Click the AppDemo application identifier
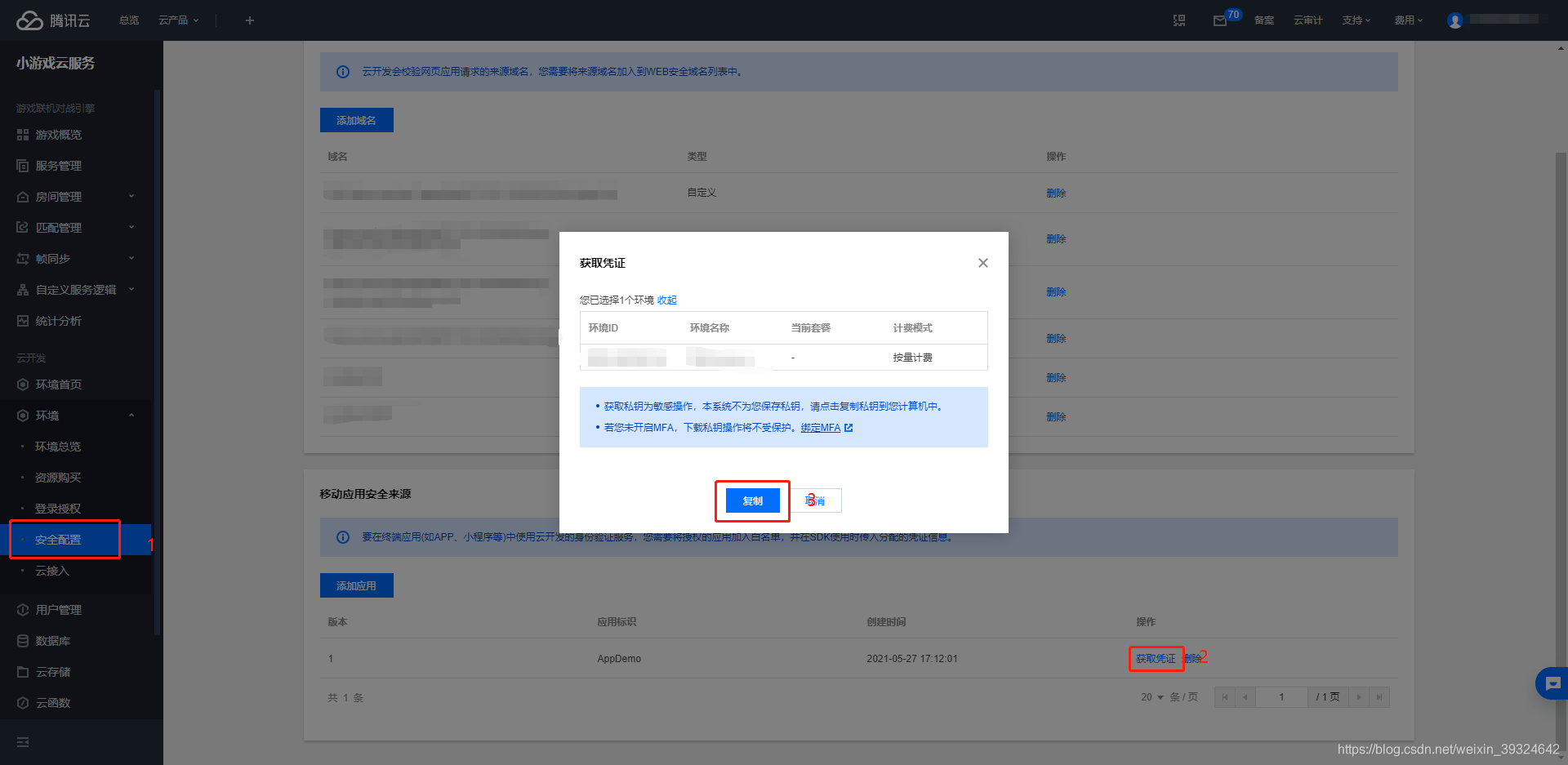The image size is (1568, 765). (x=619, y=659)
